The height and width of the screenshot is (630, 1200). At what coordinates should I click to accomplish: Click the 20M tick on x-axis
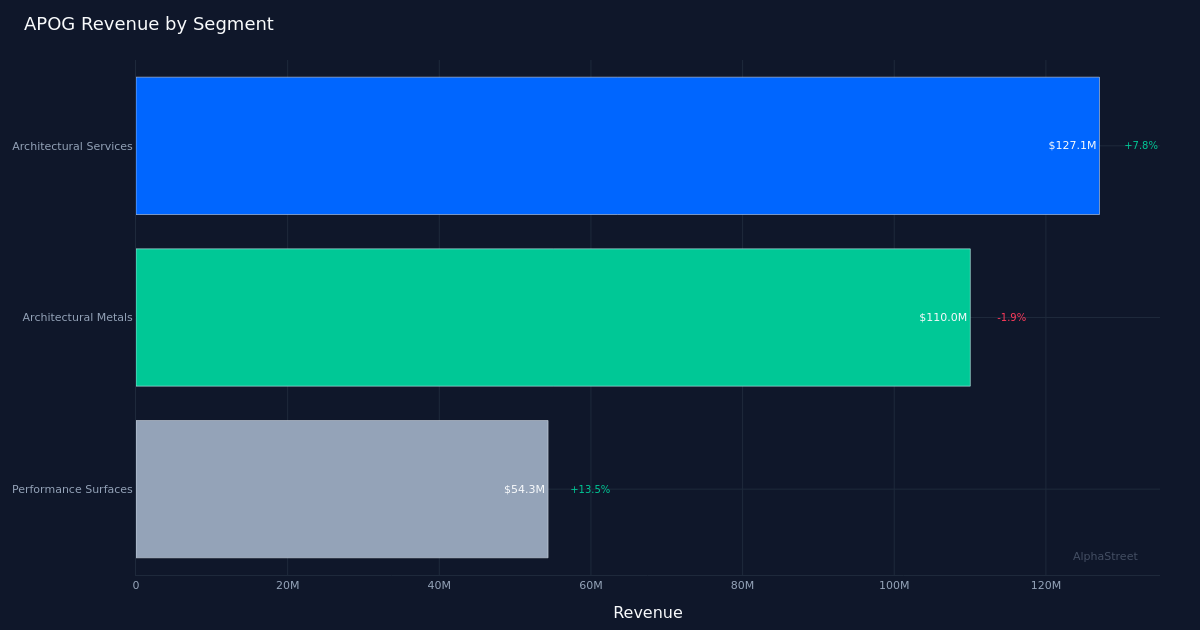(287, 586)
